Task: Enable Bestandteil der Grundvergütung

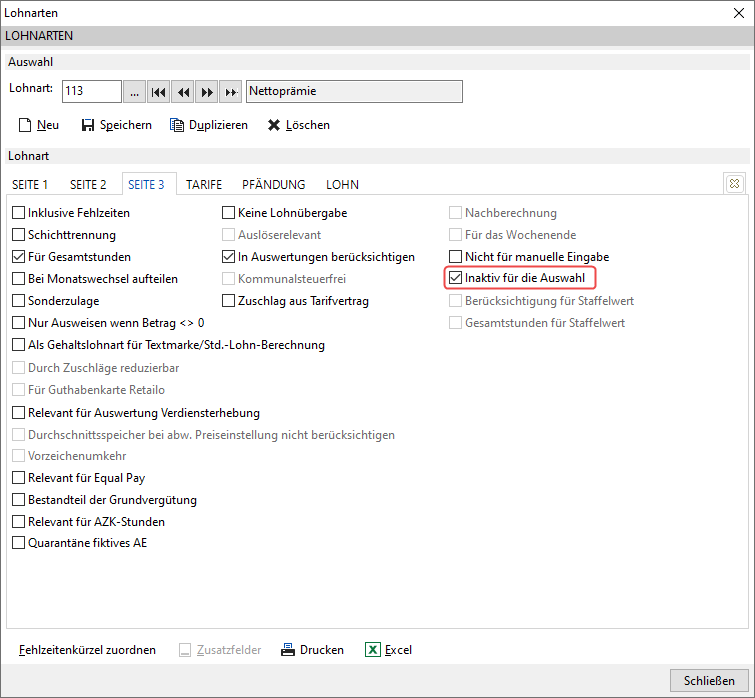Action: point(18,500)
